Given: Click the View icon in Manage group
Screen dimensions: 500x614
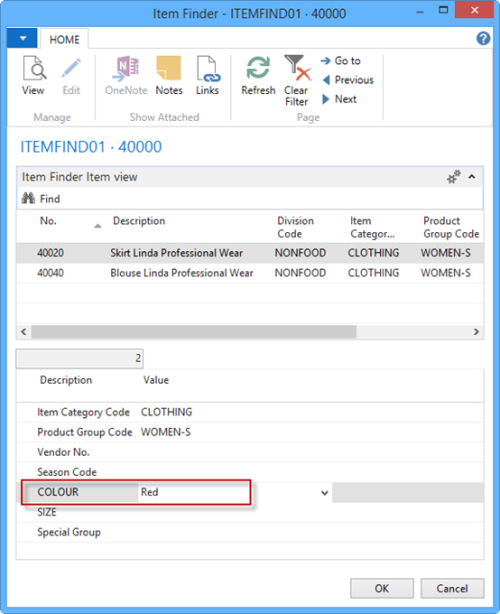Looking at the screenshot, I should [34, 68].
